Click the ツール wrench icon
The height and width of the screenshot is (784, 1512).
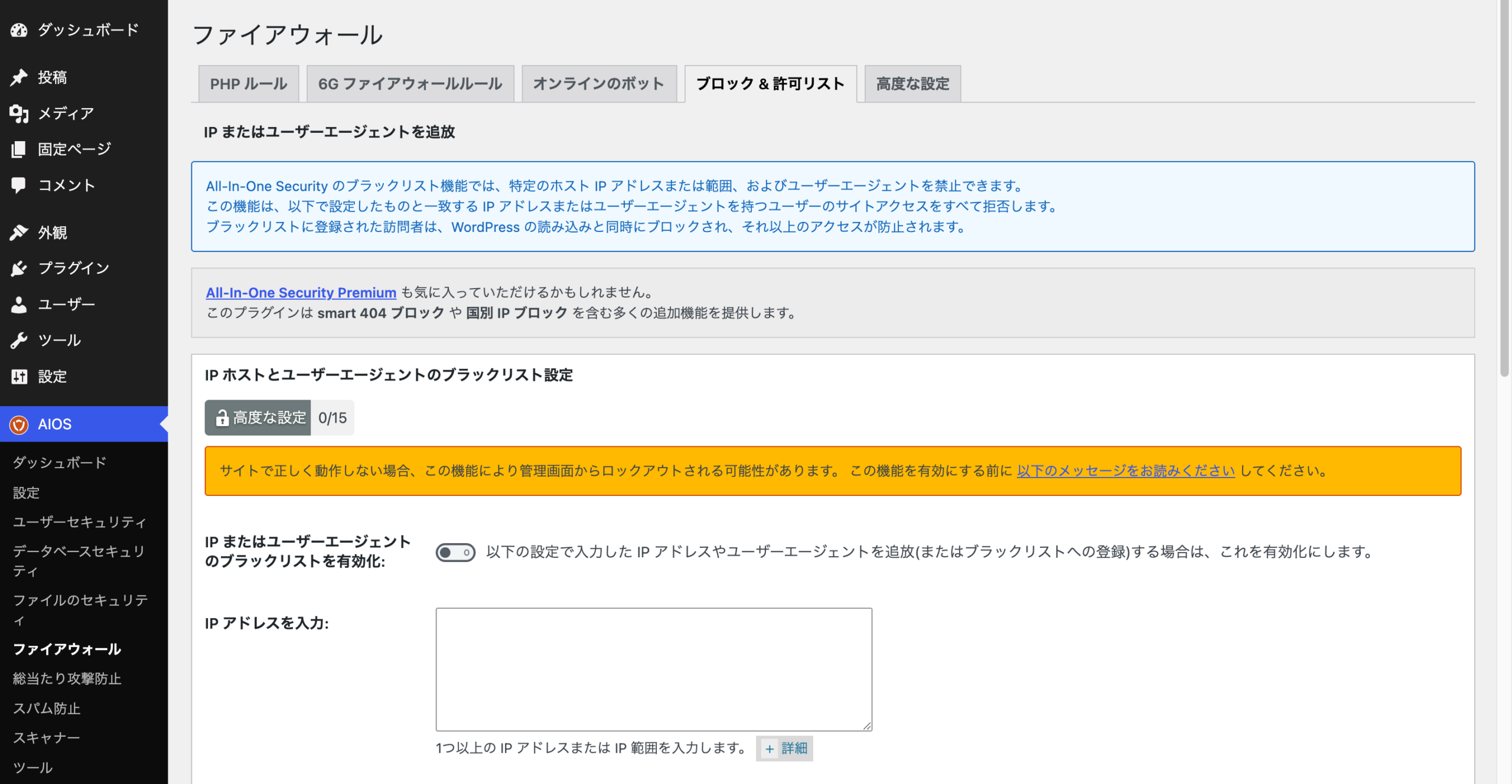pos(19,341)
